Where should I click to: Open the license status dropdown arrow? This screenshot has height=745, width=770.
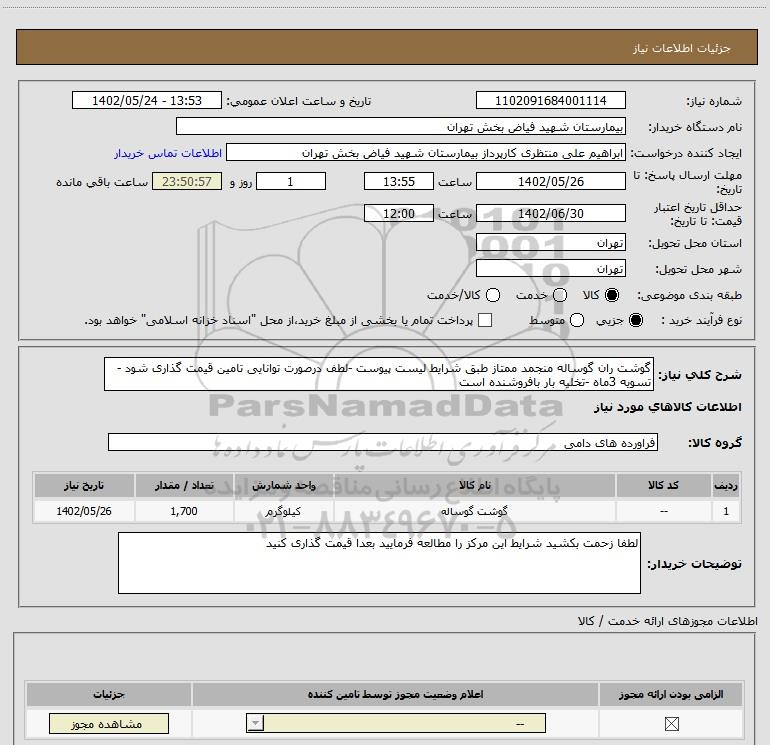[255, 723]
